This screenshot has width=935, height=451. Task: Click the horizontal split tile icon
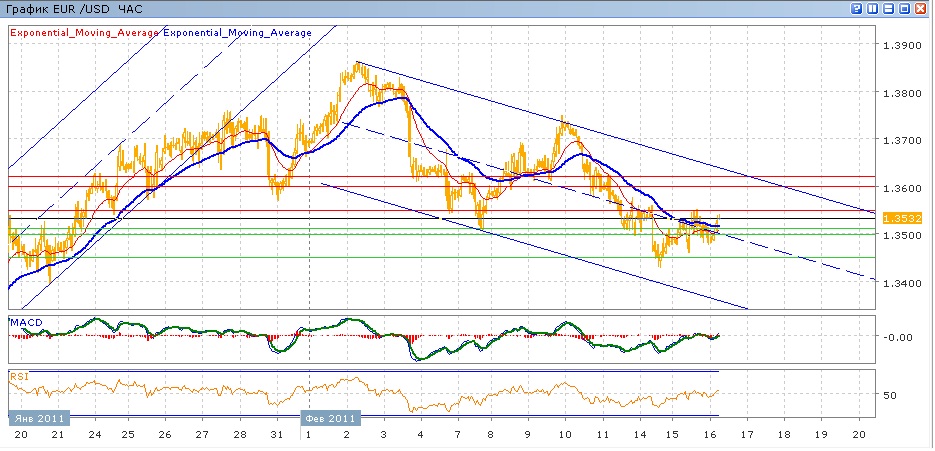pos(889,8)
